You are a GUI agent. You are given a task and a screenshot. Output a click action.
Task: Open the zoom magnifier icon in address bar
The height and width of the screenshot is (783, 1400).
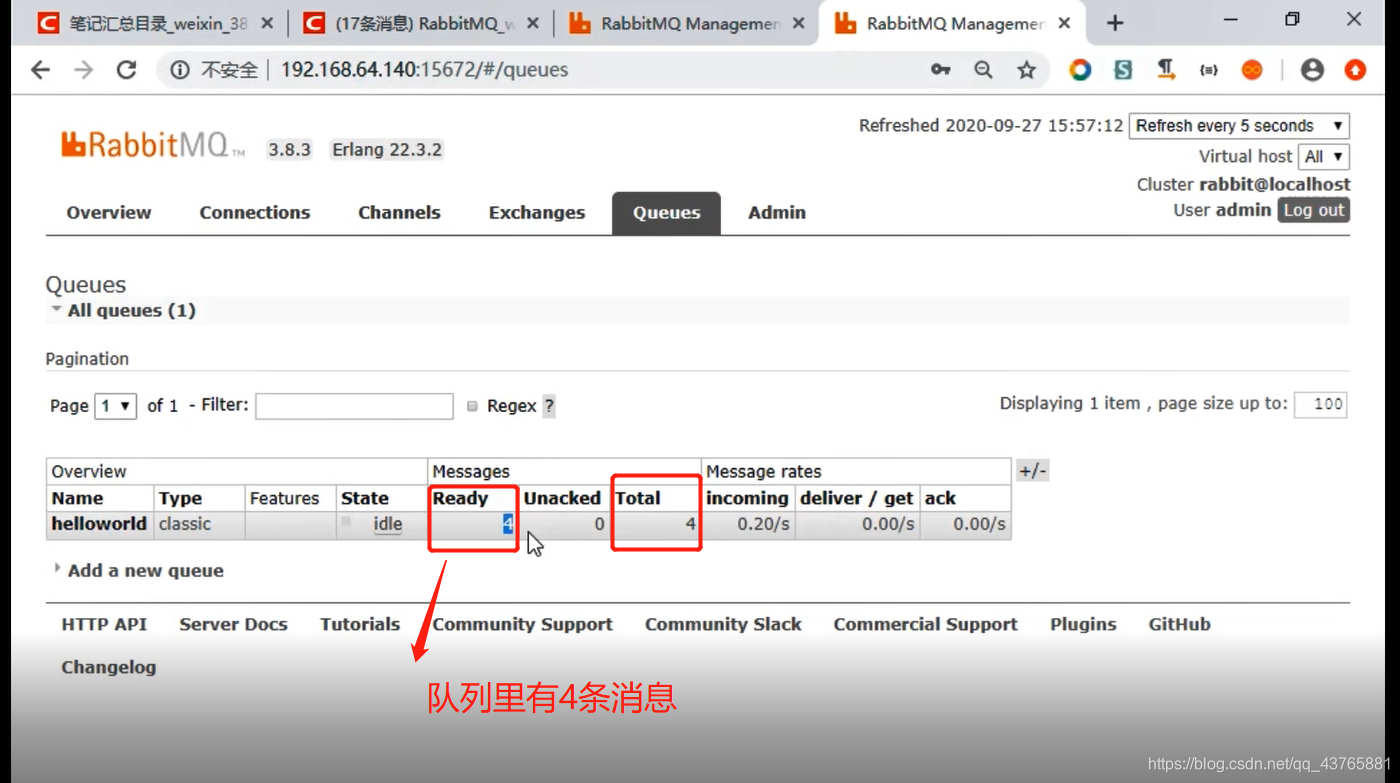(x=984, y=69)
